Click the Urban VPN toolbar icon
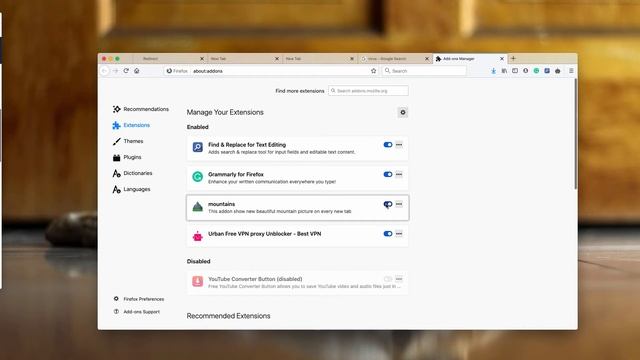 coord(558,71)
